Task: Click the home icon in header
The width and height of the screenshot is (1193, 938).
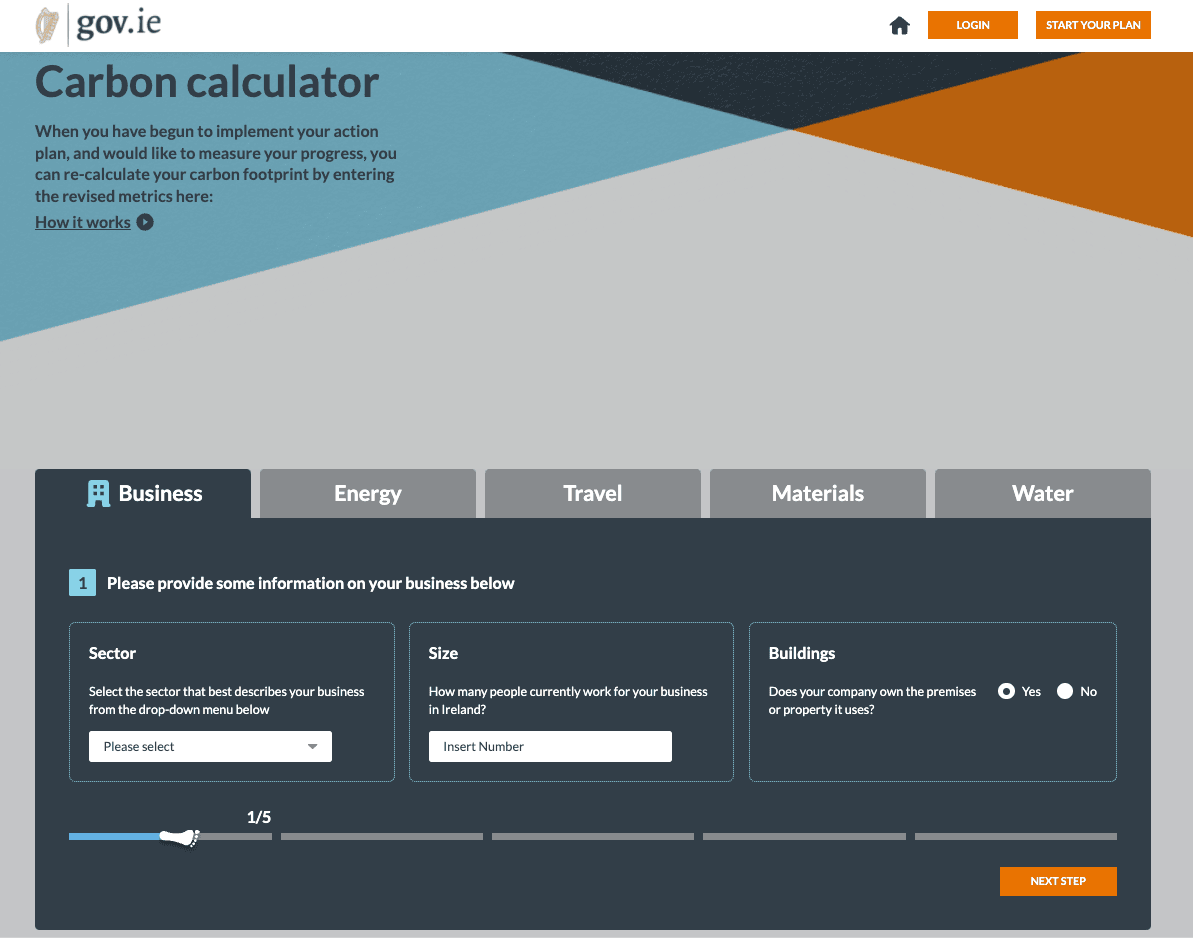Action: click(x=899, y=26)
